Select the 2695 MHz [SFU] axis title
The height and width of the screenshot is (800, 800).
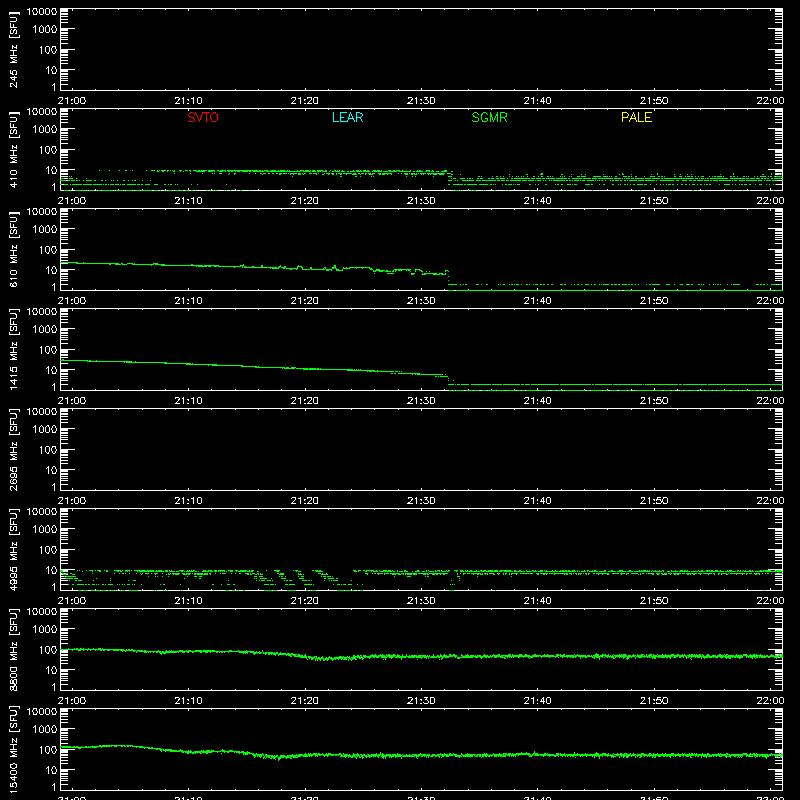pos(14,449)
